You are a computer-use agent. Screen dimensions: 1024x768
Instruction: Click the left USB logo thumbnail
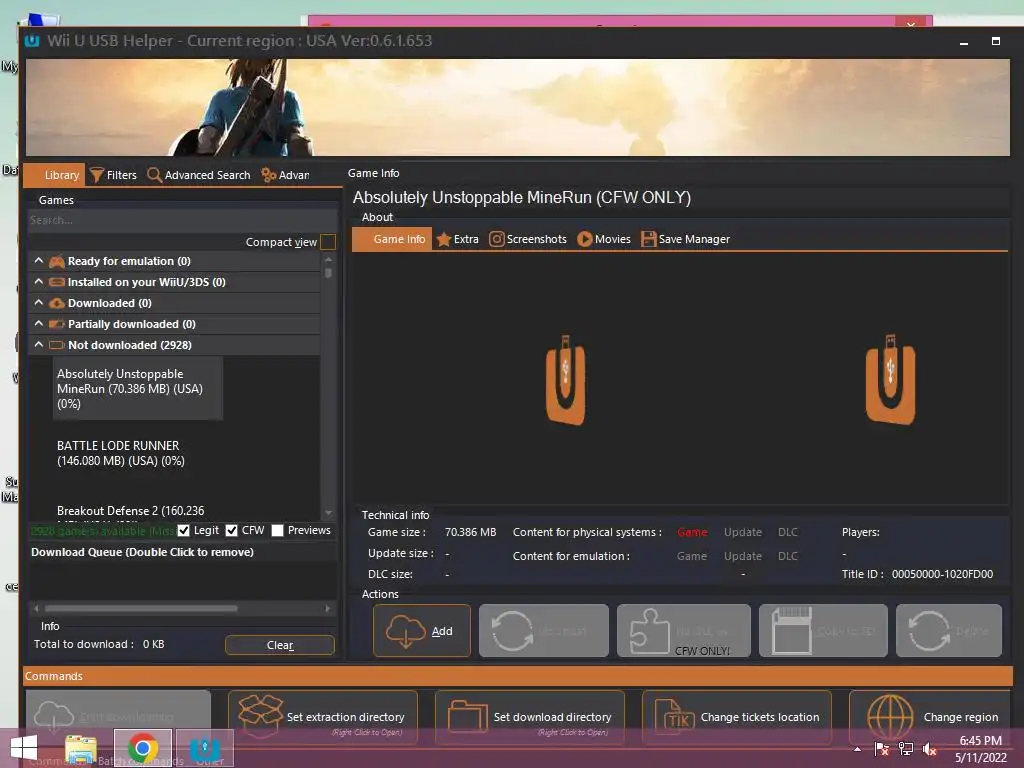point(566,380)
